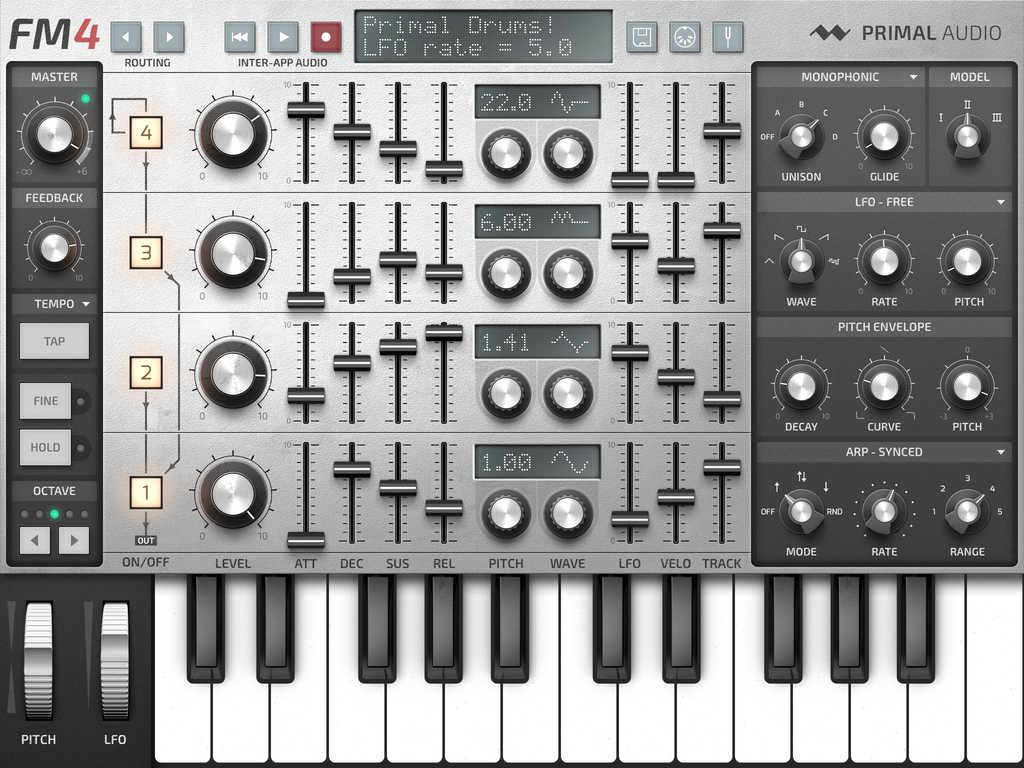Click operator 1 LEVEL knob

[232, 493]
